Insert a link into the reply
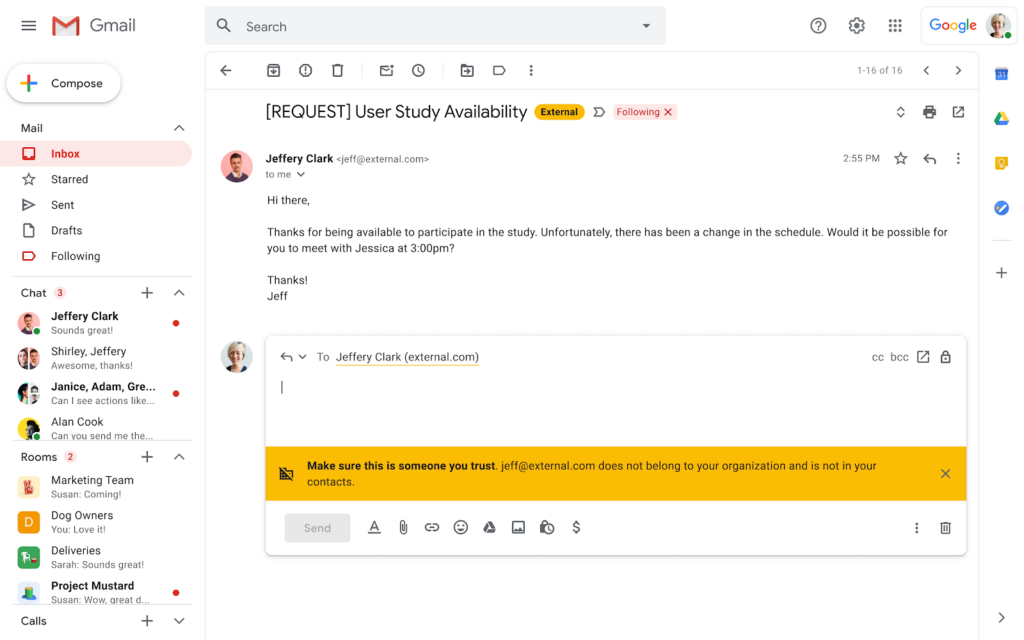This screenshot has width=1024, height=640. (x=432, y=527)
